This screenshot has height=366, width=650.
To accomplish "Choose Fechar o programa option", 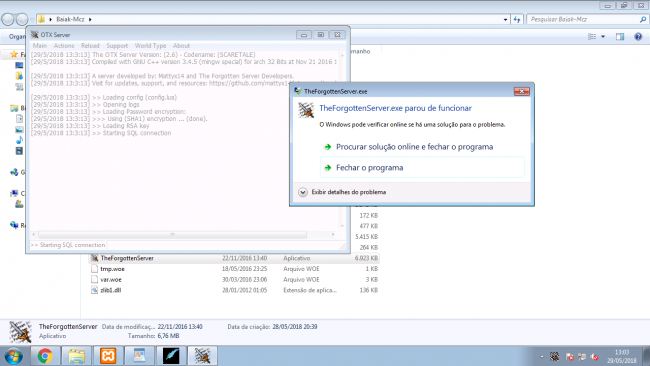I will pyautogui.click(x=422, y=167).
